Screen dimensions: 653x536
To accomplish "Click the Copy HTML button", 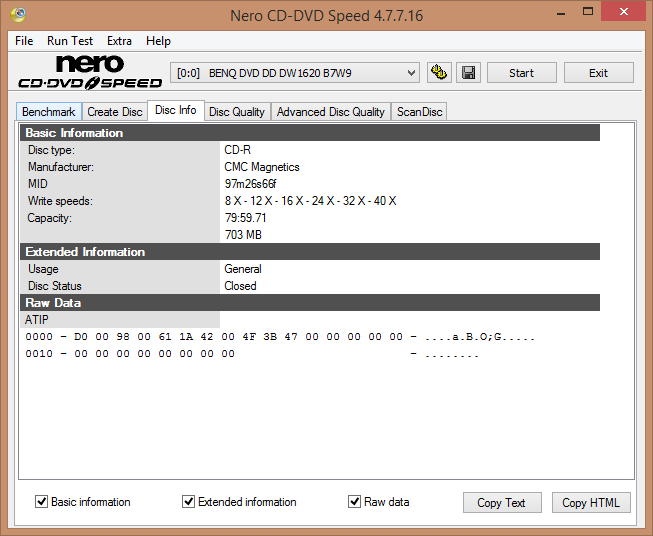I will coord(591,503).
